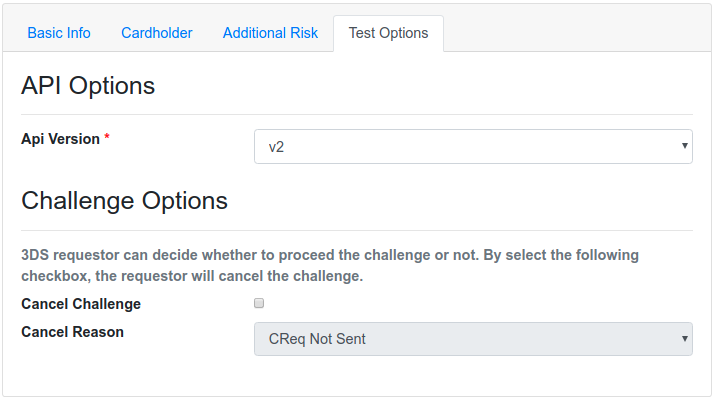716x400 pixels.
Task: Go to the Additional Risk tab
Action: [x=270, y=33]
